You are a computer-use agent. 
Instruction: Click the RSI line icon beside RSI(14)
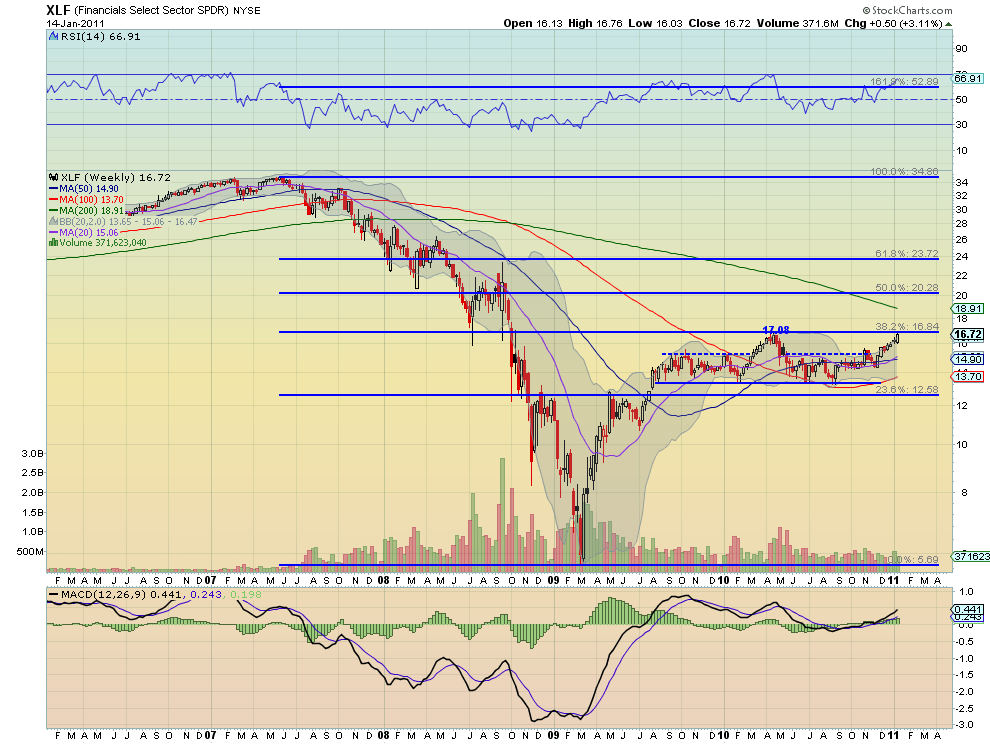54,37
